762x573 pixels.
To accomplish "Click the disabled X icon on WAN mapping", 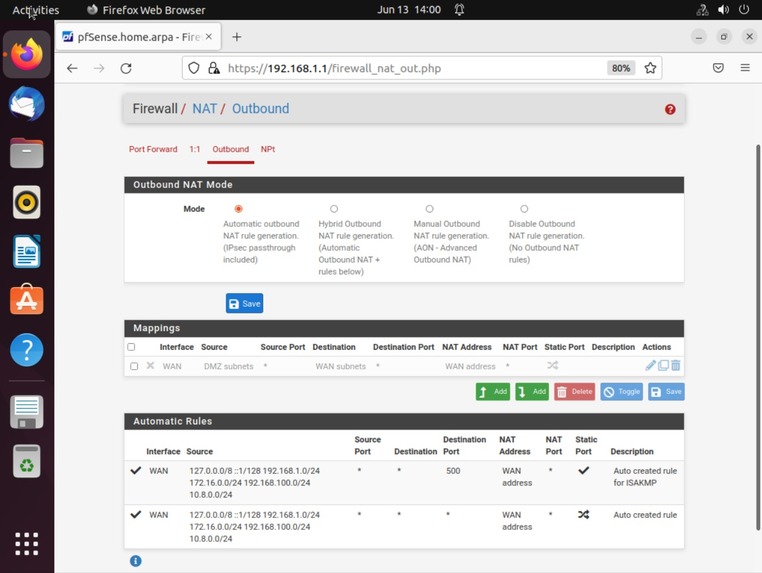I will point(150,365).
